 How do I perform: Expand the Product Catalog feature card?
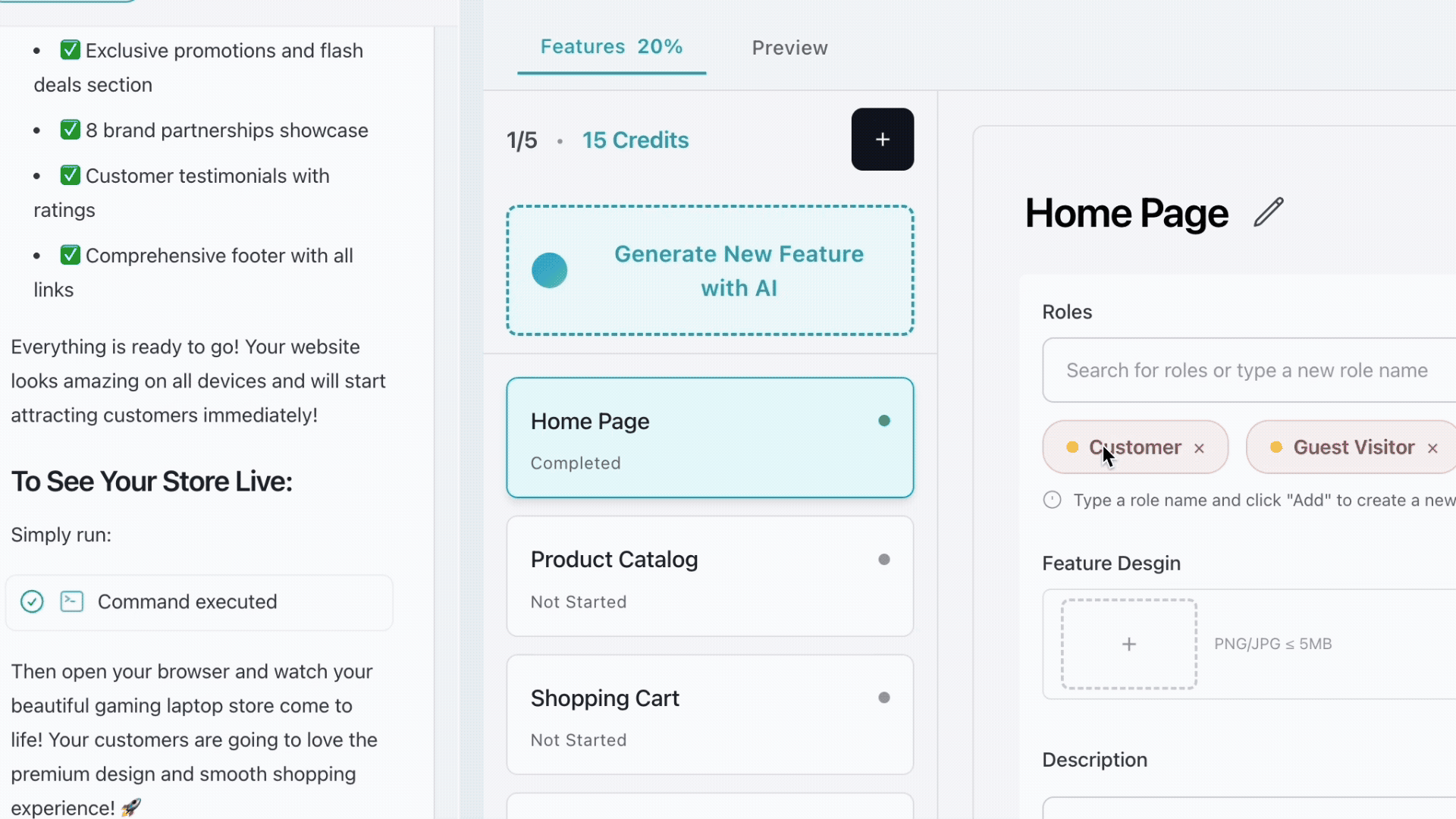(x=709, y=576)
